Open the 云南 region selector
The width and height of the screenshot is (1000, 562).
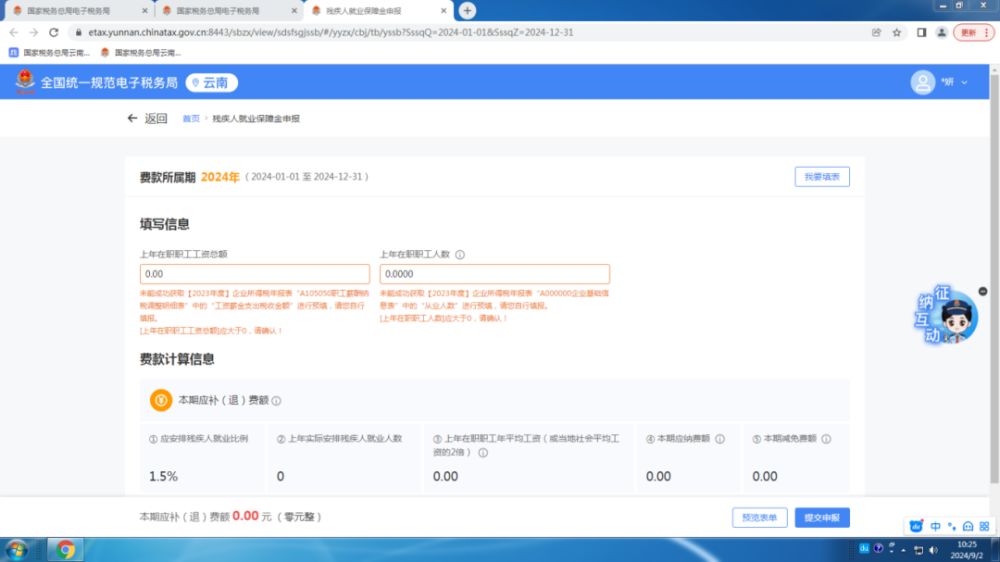click(212, 83)
